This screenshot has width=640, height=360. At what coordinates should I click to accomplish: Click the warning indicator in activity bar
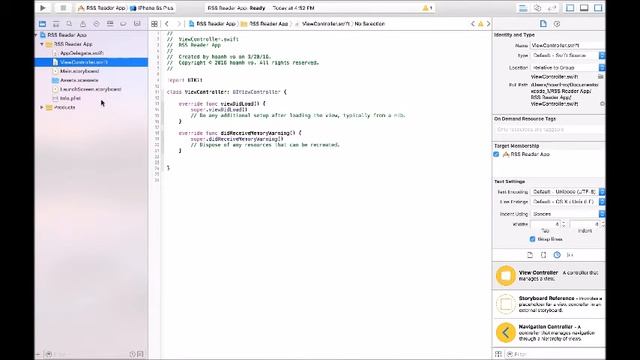click(x=427, y=8)
